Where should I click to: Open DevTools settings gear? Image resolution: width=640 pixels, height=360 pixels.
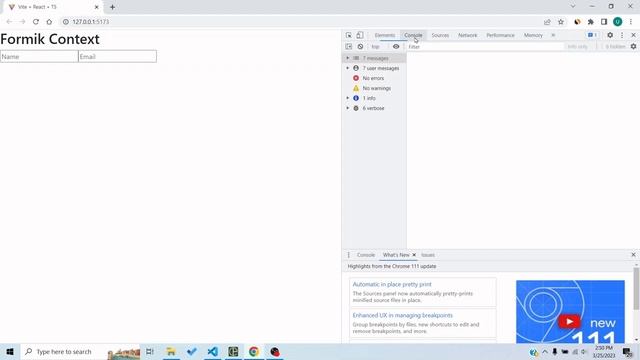pos(610,35)
